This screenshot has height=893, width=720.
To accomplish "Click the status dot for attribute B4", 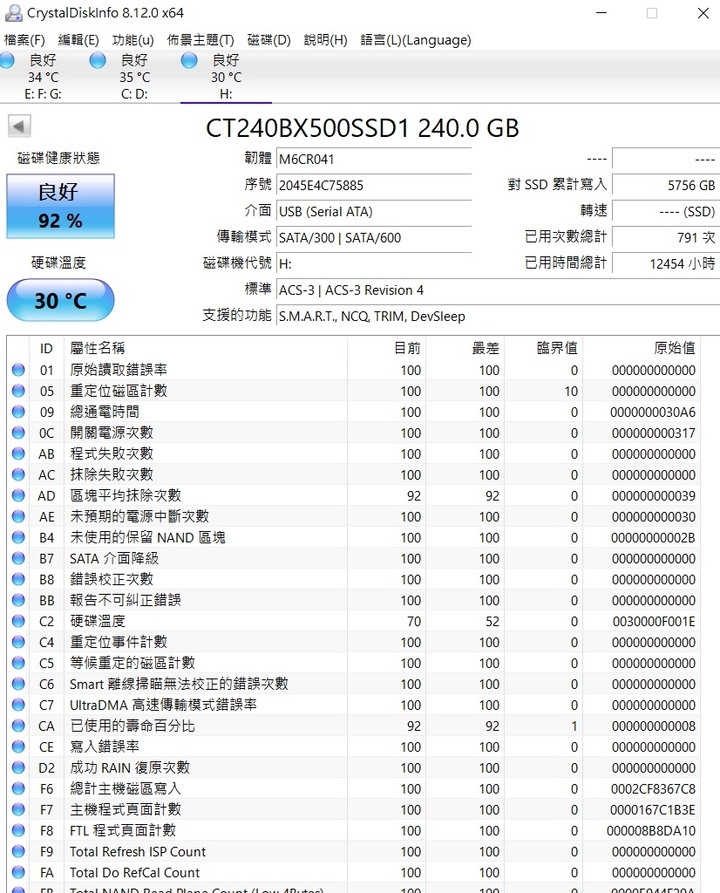I will click(18, 538).
